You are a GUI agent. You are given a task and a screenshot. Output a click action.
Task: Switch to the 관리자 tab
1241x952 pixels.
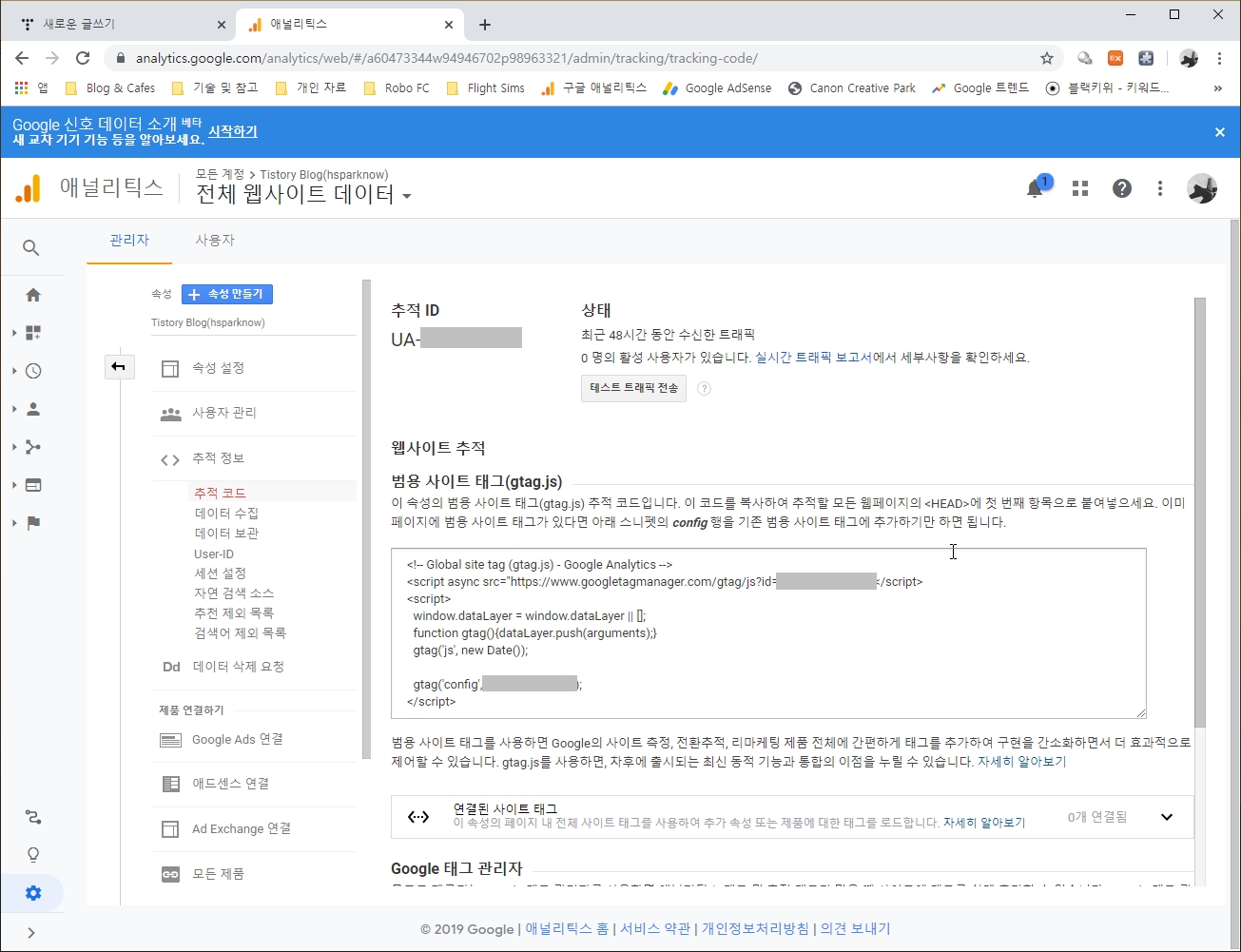click(129, 241)
